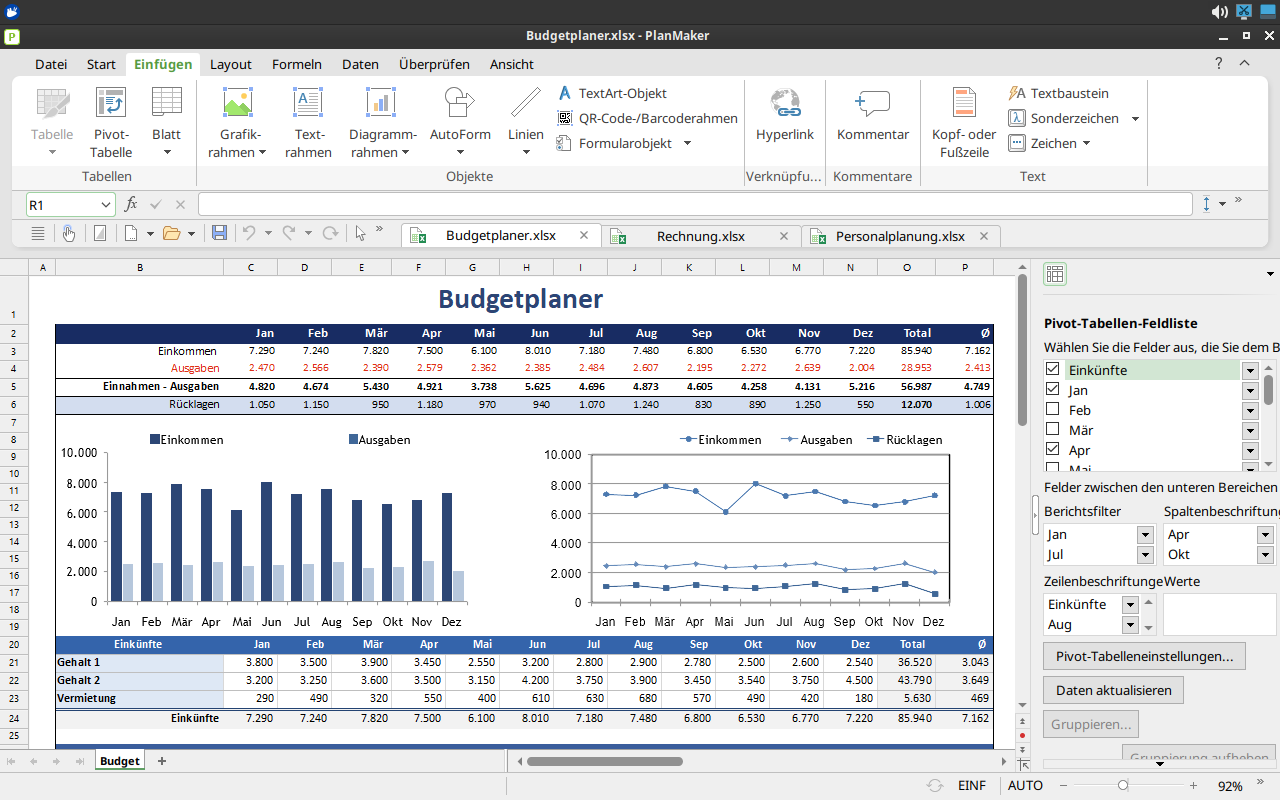Open Pivot-Tabelleneinstellungen... button

click(1144, 657)
